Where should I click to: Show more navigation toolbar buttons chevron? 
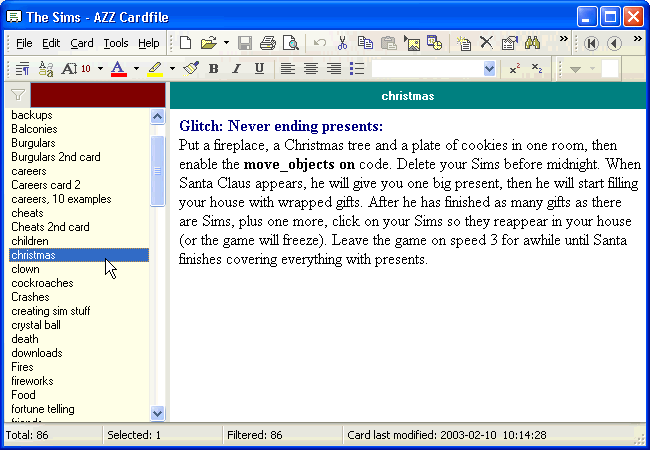pos(638,39)
